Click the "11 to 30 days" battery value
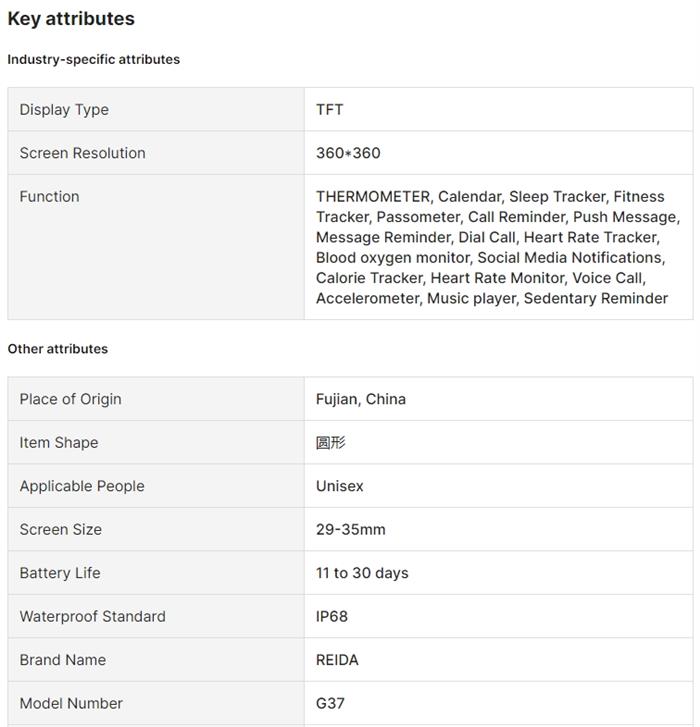Screen dimensions: 700x727 (x=362, y=573)
